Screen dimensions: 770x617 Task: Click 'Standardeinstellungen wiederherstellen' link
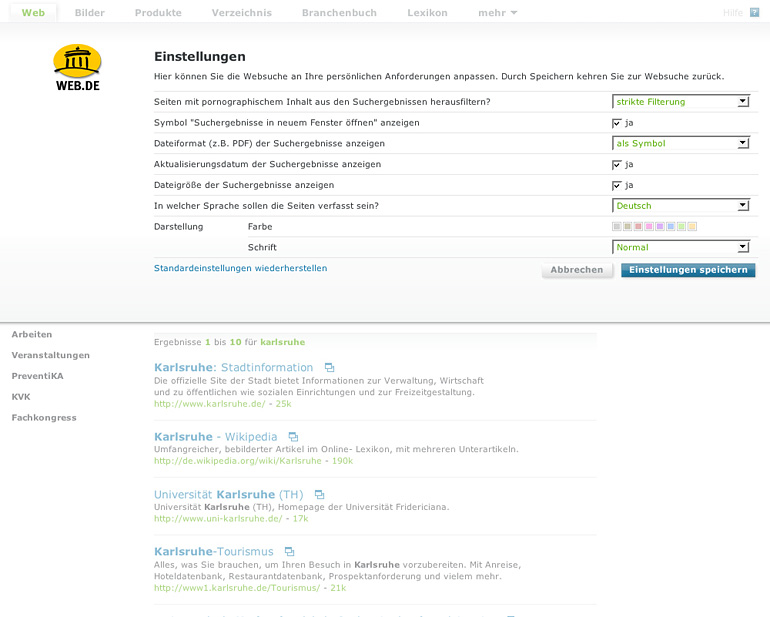(241, 268)
